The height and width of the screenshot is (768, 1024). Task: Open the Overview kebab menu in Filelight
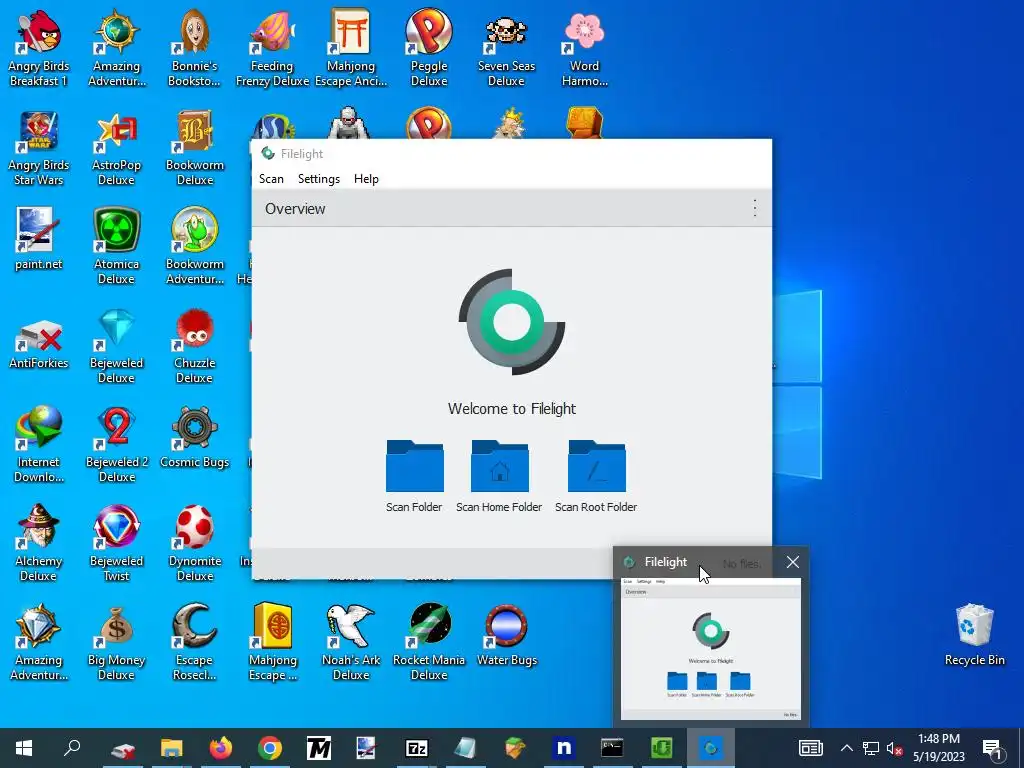tap(754, 208)
